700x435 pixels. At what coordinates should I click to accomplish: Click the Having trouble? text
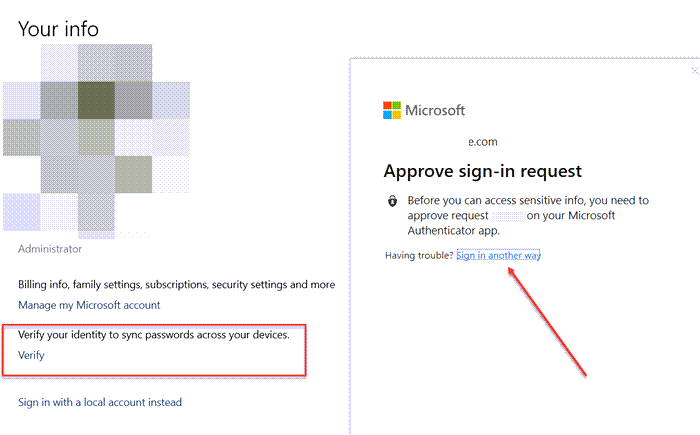click(x=419, y=255)
